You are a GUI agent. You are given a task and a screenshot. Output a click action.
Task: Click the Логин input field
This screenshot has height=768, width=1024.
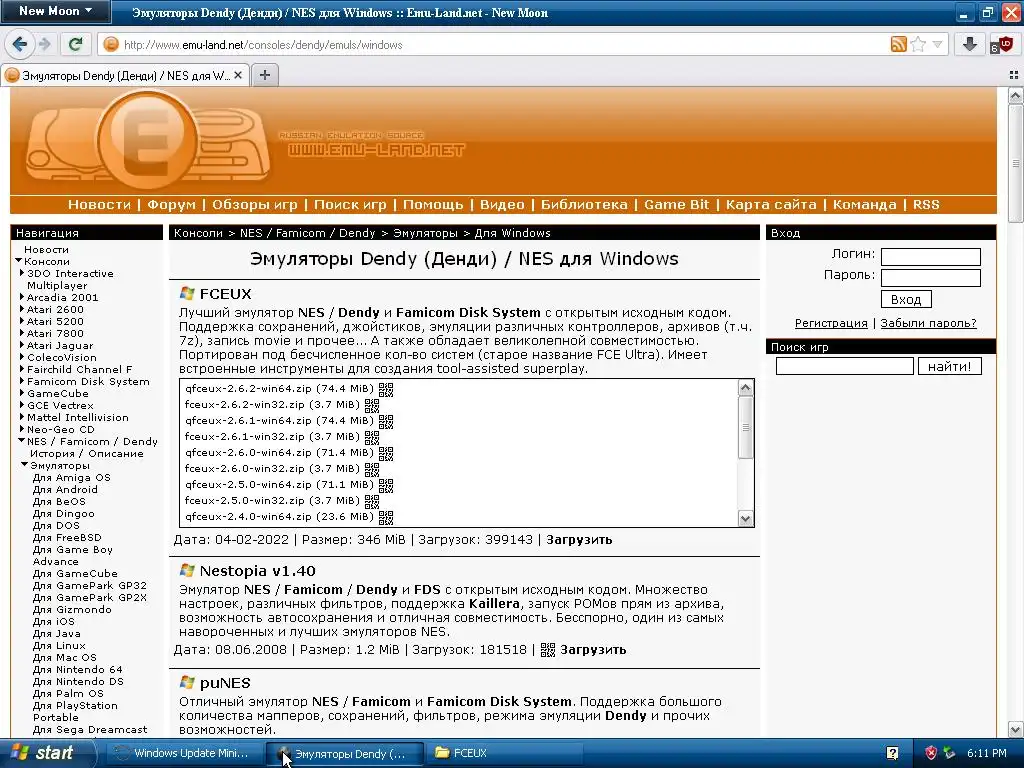pyautogui.click(x=930, y=256)
